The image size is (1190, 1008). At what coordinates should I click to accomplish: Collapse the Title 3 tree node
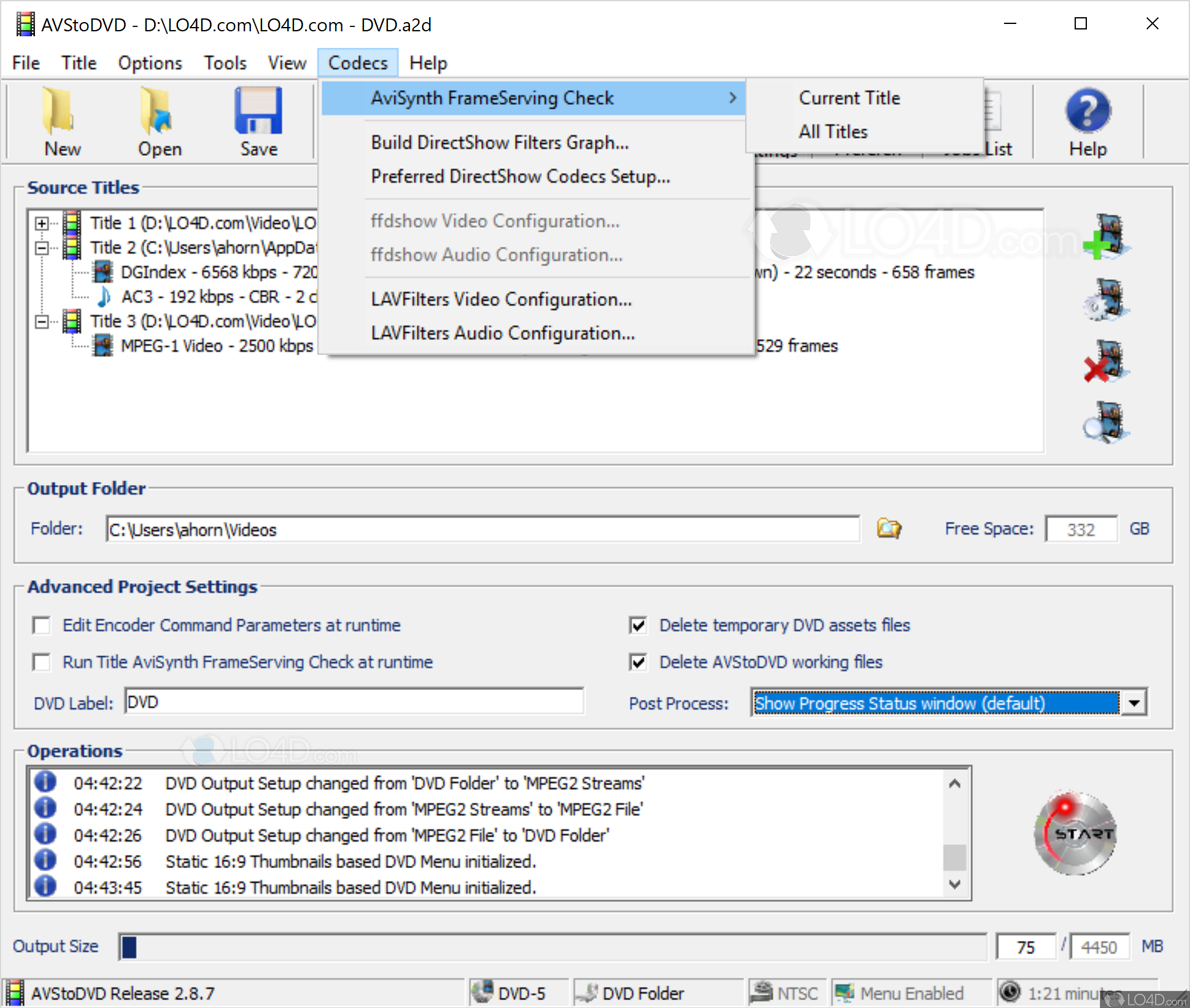42,322
